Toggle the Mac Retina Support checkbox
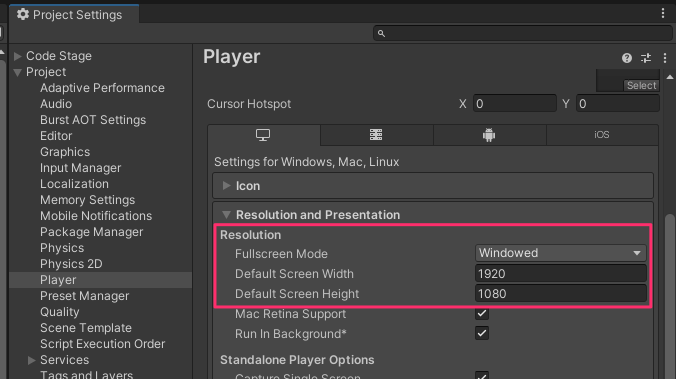This screenshot has width=676, height=379. 482,313
